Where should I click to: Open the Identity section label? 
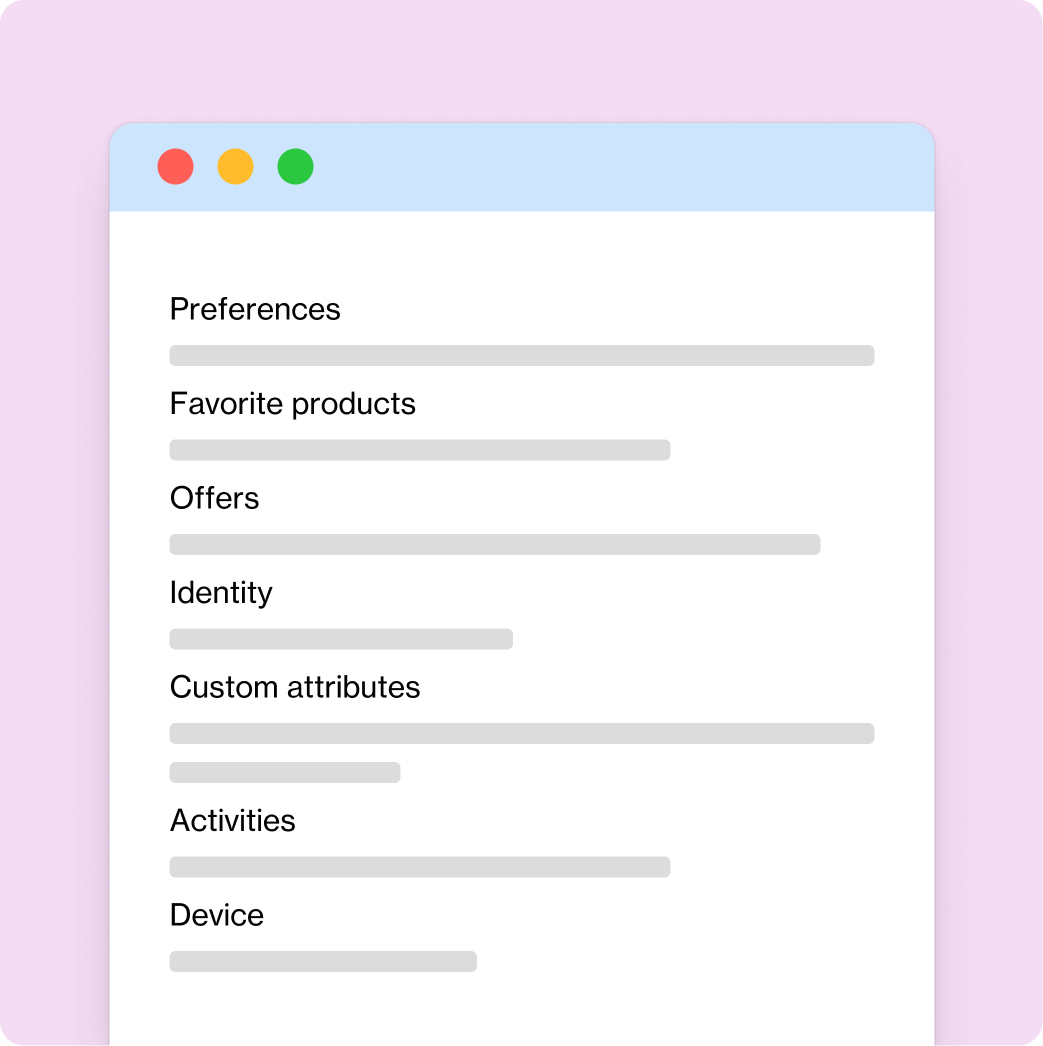(x=221, y=593)
